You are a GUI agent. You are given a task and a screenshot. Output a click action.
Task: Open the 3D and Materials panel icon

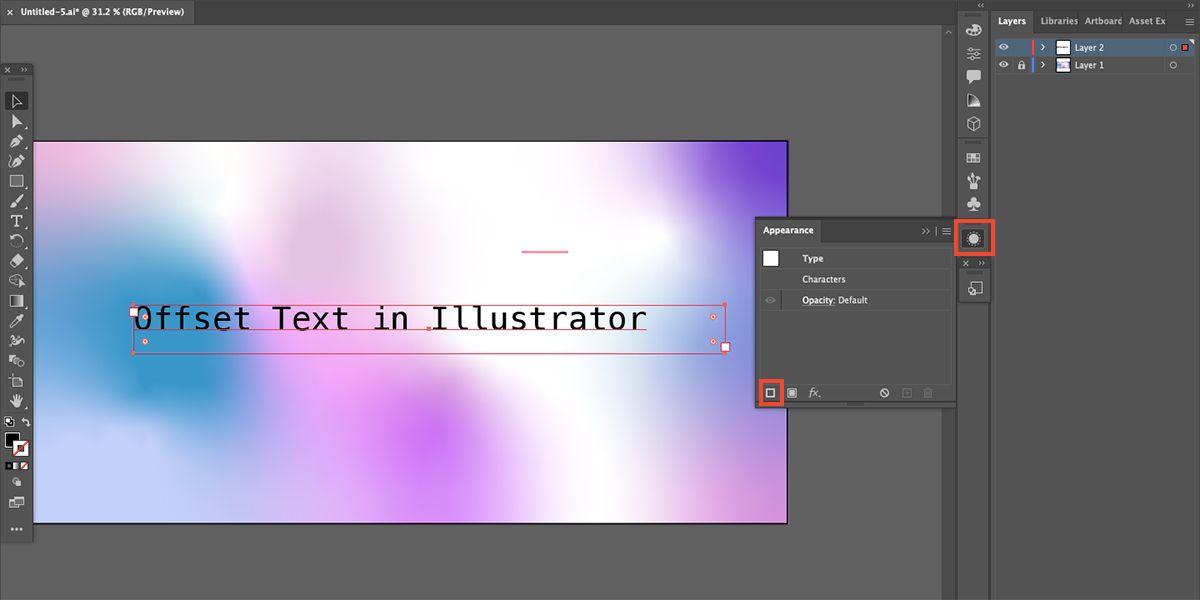coord(973,124)
